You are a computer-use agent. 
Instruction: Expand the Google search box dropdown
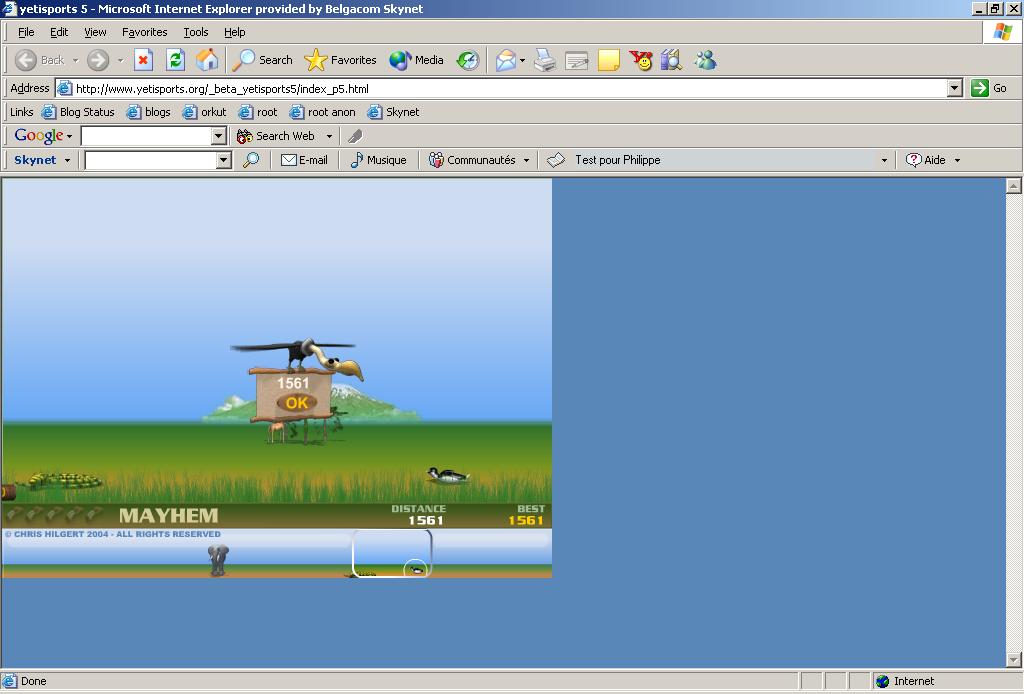coord(219,136)
